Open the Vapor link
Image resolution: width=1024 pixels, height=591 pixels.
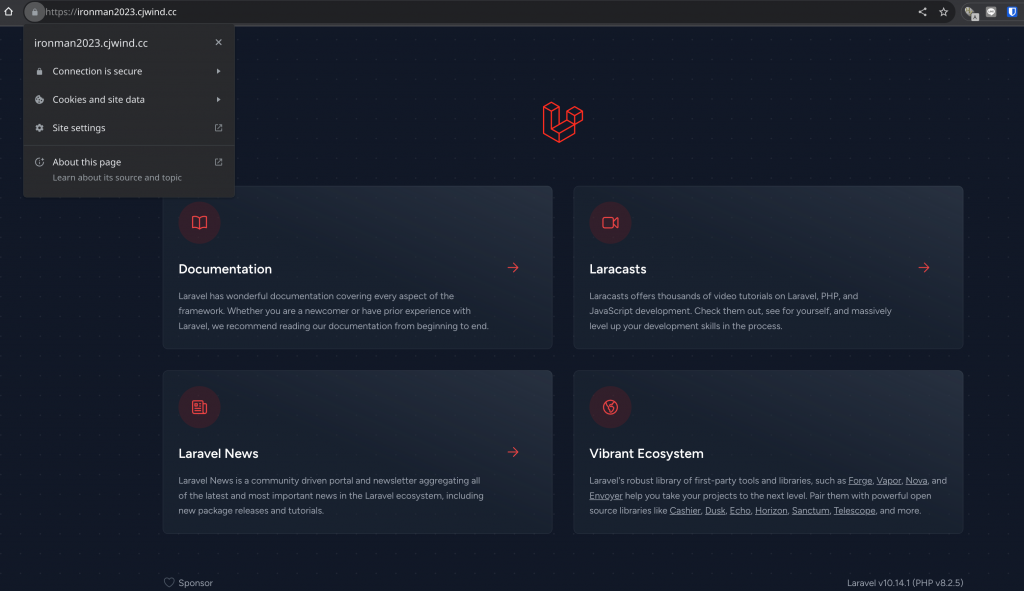click(889, 481)
